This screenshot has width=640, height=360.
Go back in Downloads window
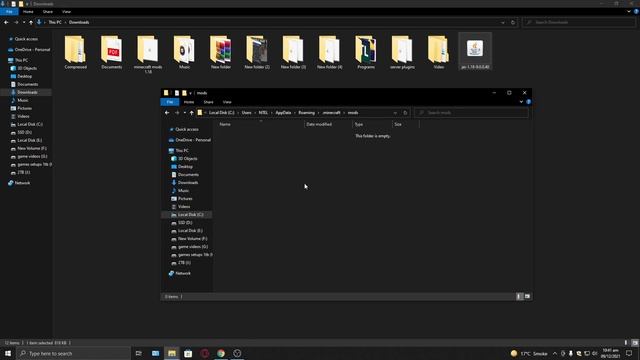[6, 22]
